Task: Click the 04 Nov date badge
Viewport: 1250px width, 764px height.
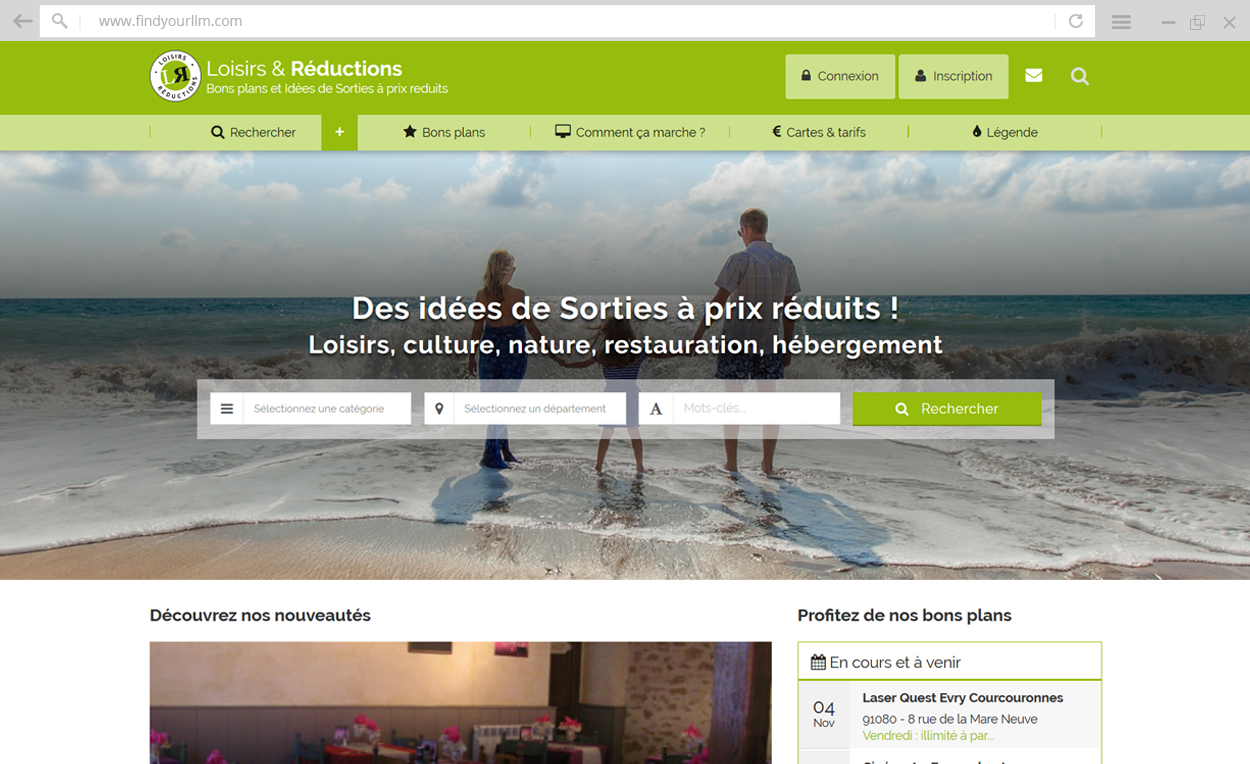Action: pos(824,714)
